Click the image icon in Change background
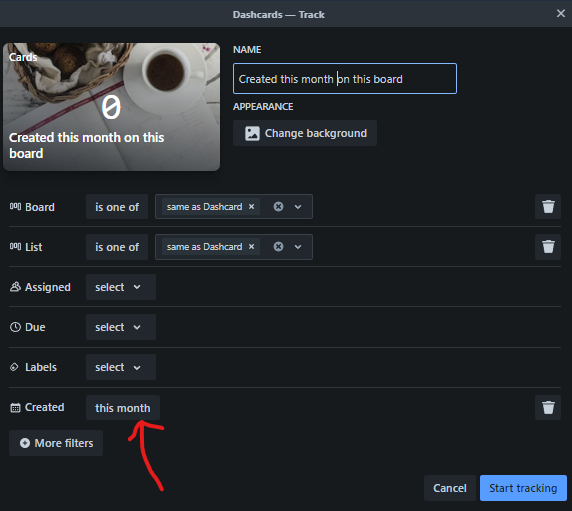 click(252, 133)
